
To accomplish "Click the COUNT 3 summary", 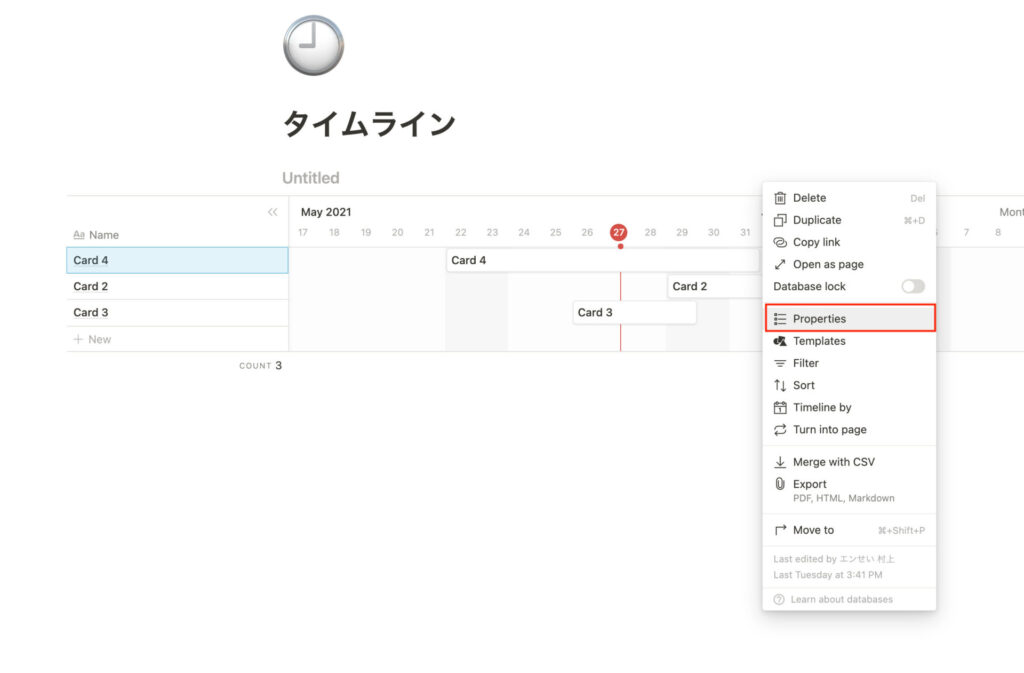I will tap(261, 366).
